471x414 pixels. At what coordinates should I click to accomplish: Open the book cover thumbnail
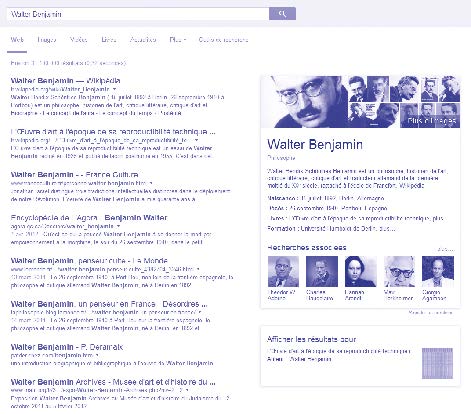pyautogui.click(x=437, y=363)
